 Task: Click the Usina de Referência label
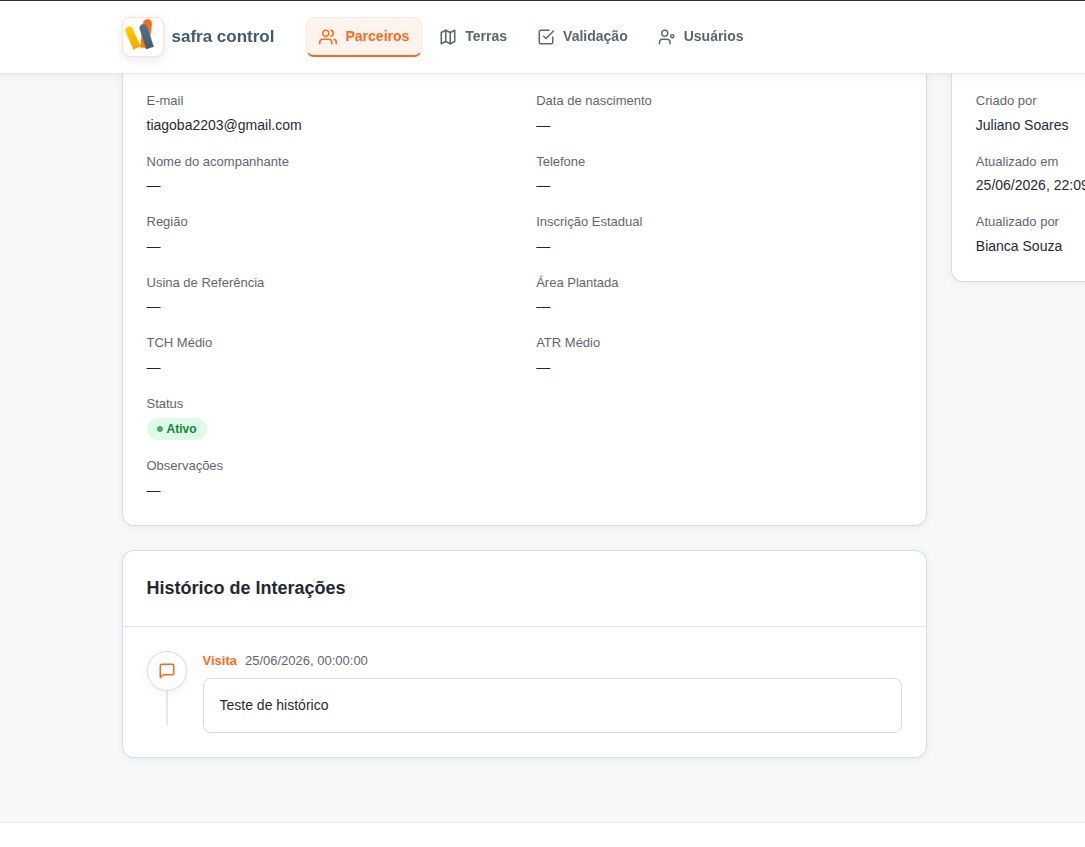coord(206,282)
